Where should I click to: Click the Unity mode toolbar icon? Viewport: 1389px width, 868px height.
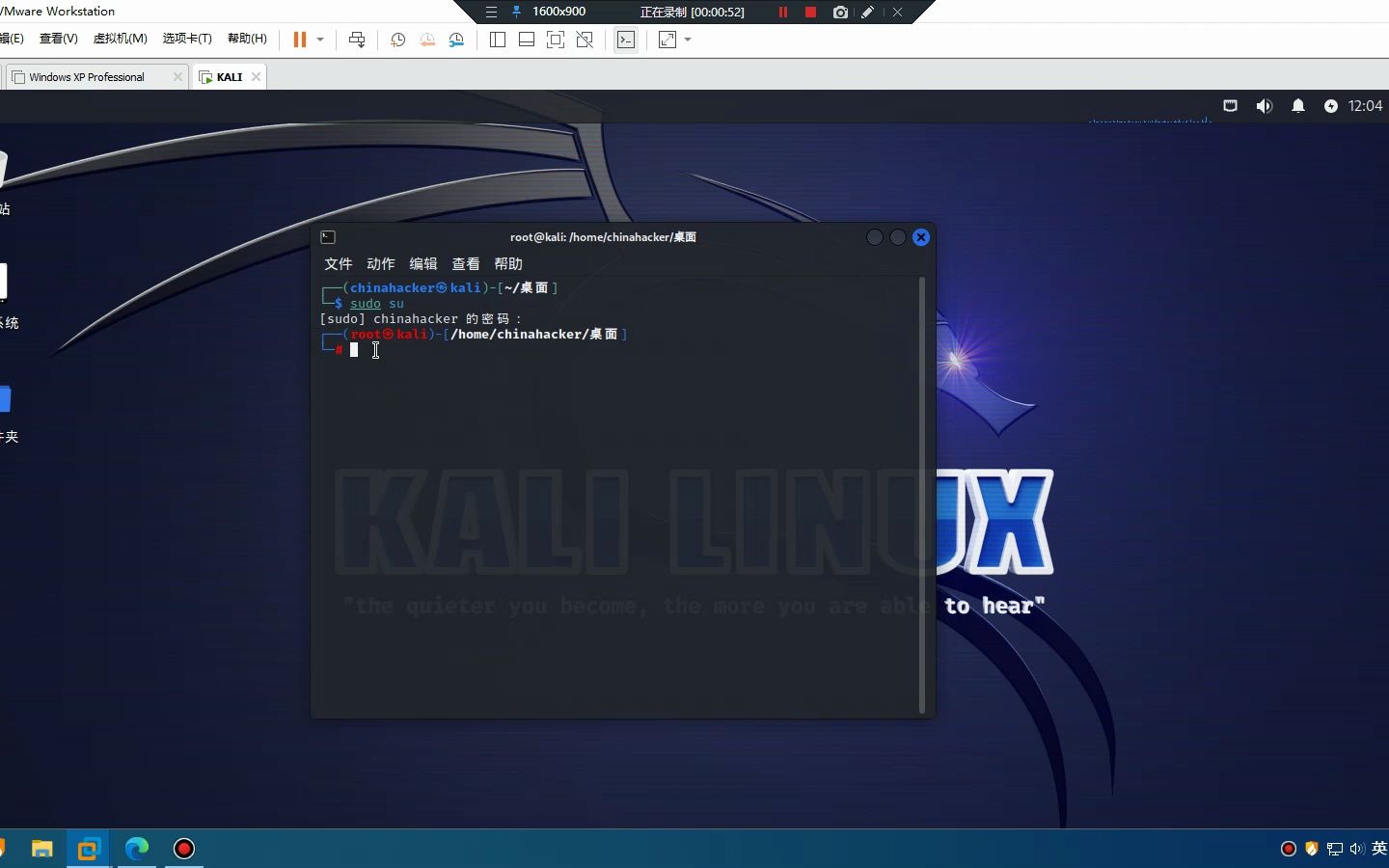pos(585,40)
